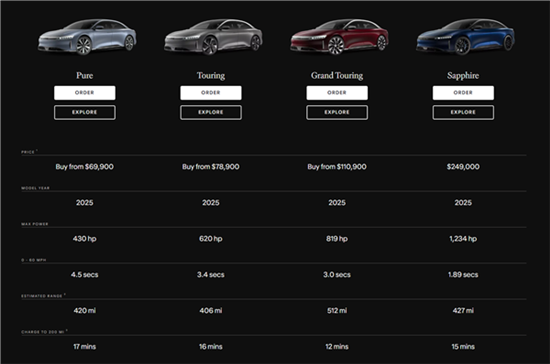
Task: Order the Grand Touring model
Action: coord(337,93)
